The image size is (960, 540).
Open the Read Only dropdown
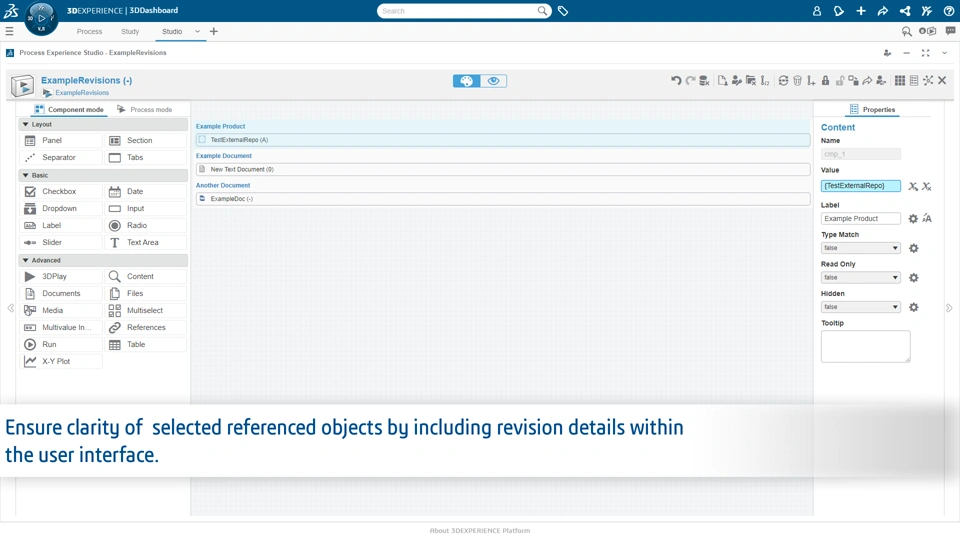click(860, 277)
